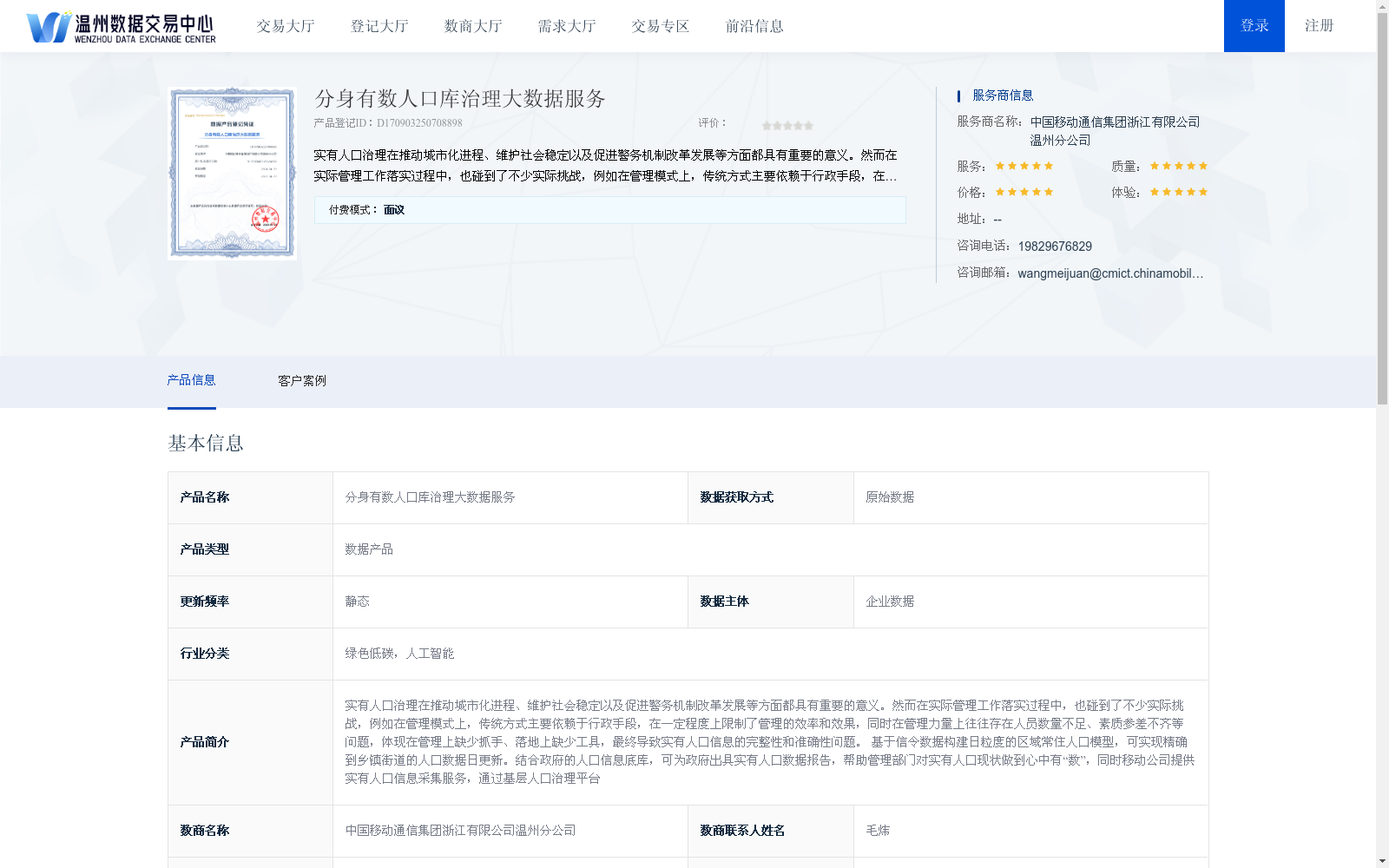Click the product title 分身有数人口库治理大数据服务
This screenshot has height=868, width=1389.
coord(460,99)
